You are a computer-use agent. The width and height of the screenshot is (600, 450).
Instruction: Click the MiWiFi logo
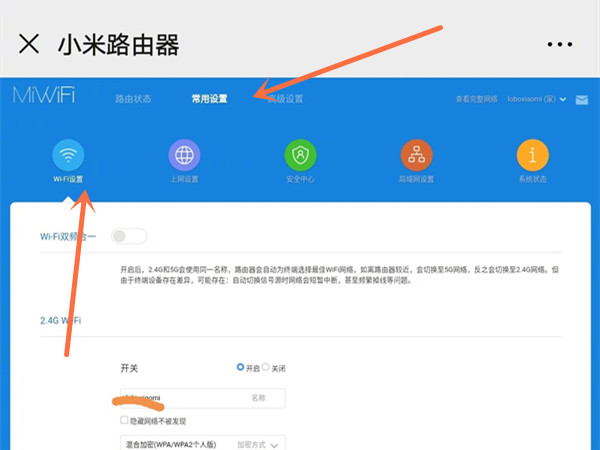44,98
